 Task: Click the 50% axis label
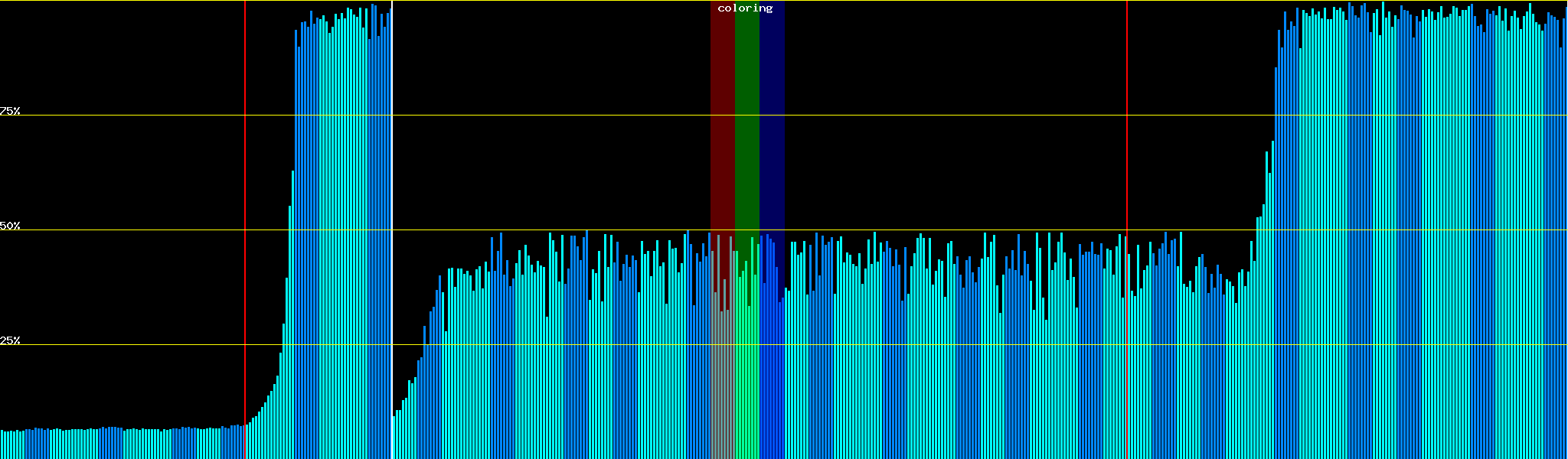point(10,226)
